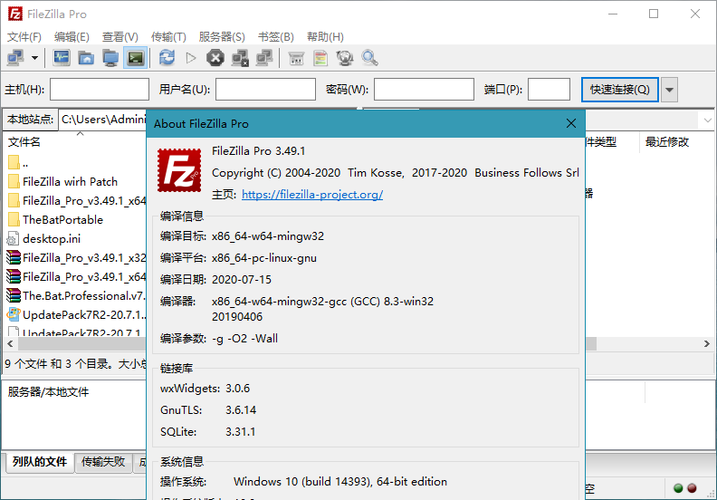Click the red status indicator light
This screenshot has height=500, width=717.
tap(692, 488)
